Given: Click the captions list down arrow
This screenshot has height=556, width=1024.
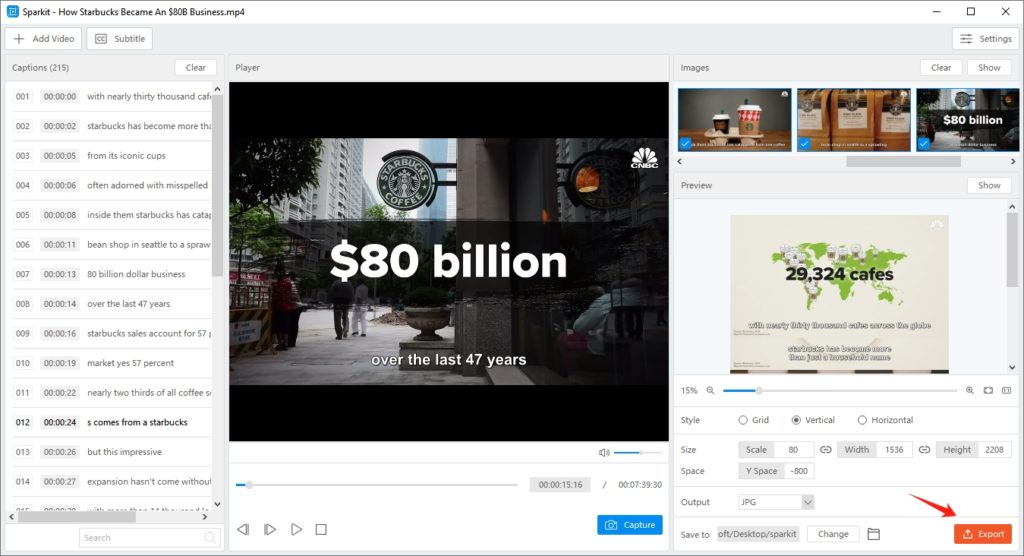Looking at the screenshot, I should [x=217, y=504].
